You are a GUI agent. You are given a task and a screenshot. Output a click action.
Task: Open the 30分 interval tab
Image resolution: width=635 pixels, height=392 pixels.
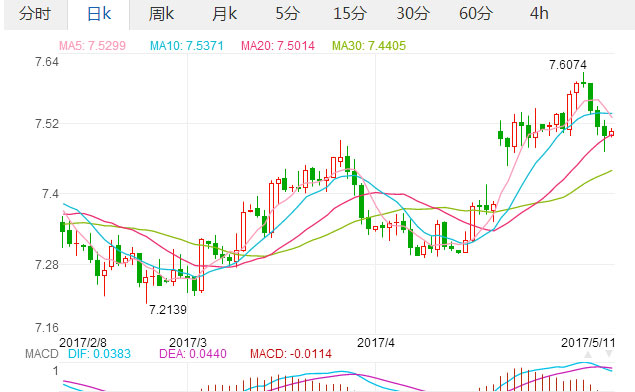413,14
